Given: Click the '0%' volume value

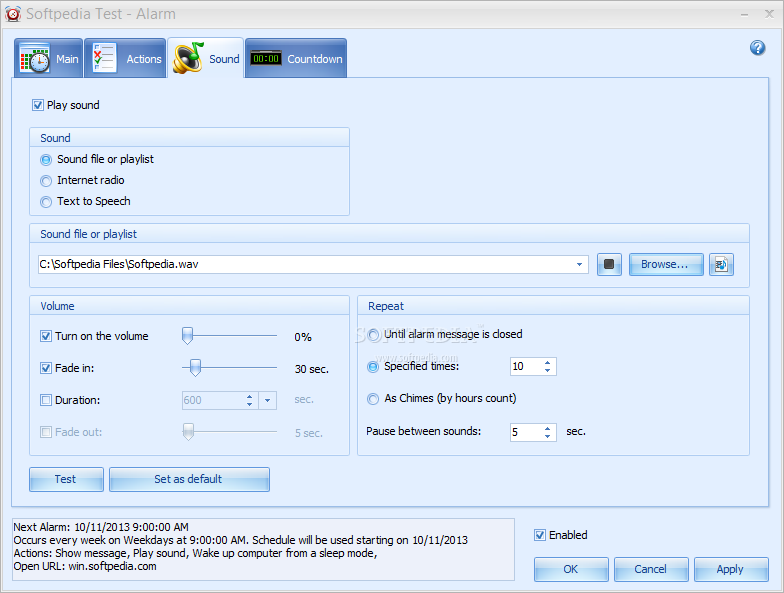Looking at the screenshot, I should 303,338.
